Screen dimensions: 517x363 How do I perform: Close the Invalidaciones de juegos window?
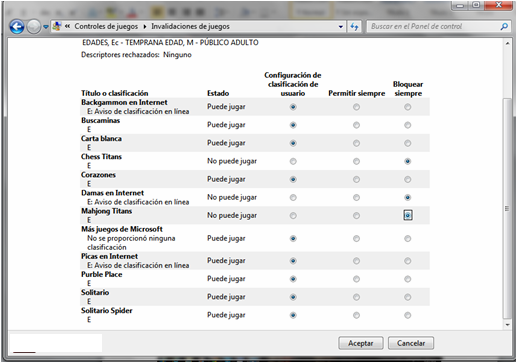(x=499, y=5)
